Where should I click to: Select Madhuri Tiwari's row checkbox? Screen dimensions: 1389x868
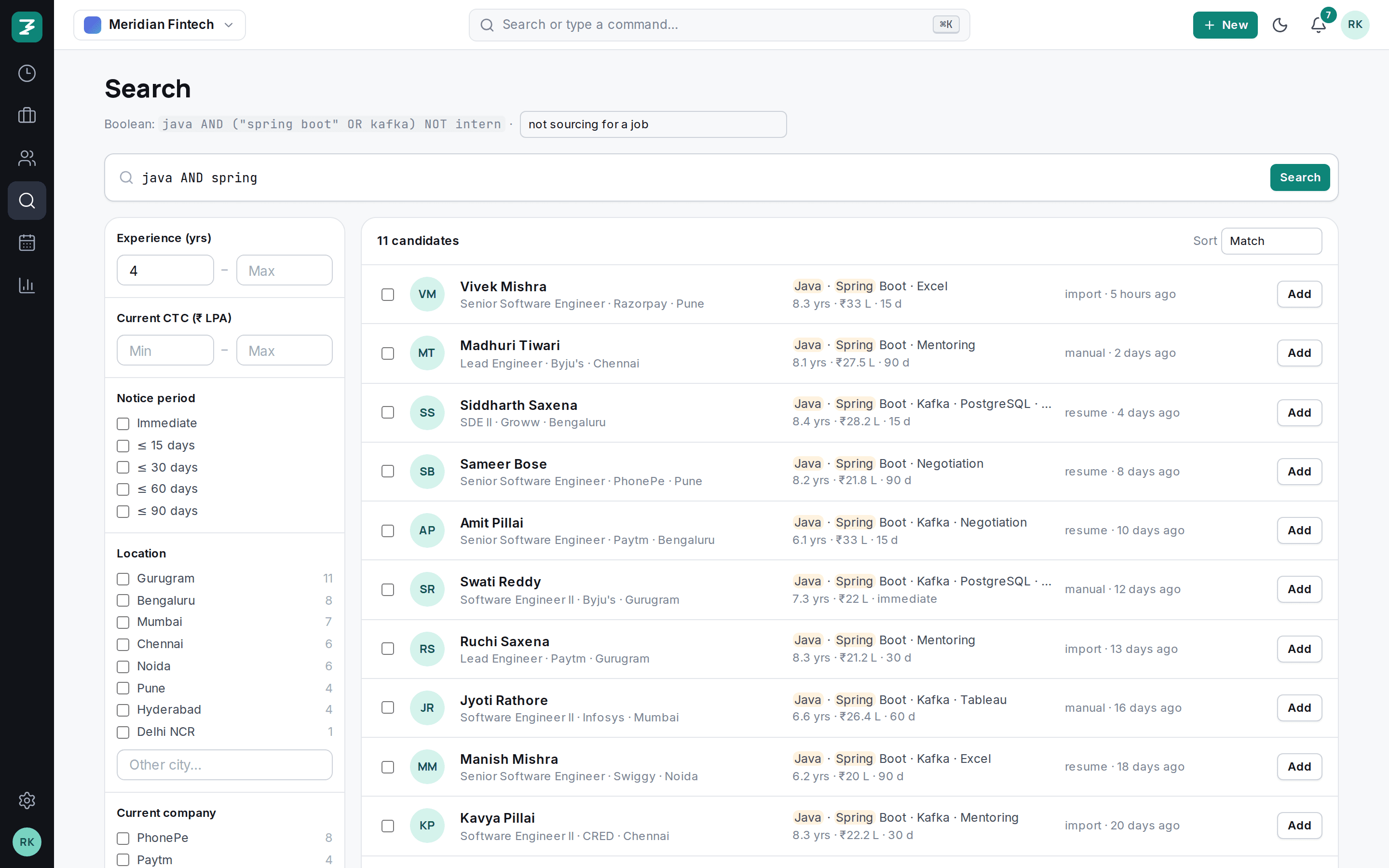388,353
